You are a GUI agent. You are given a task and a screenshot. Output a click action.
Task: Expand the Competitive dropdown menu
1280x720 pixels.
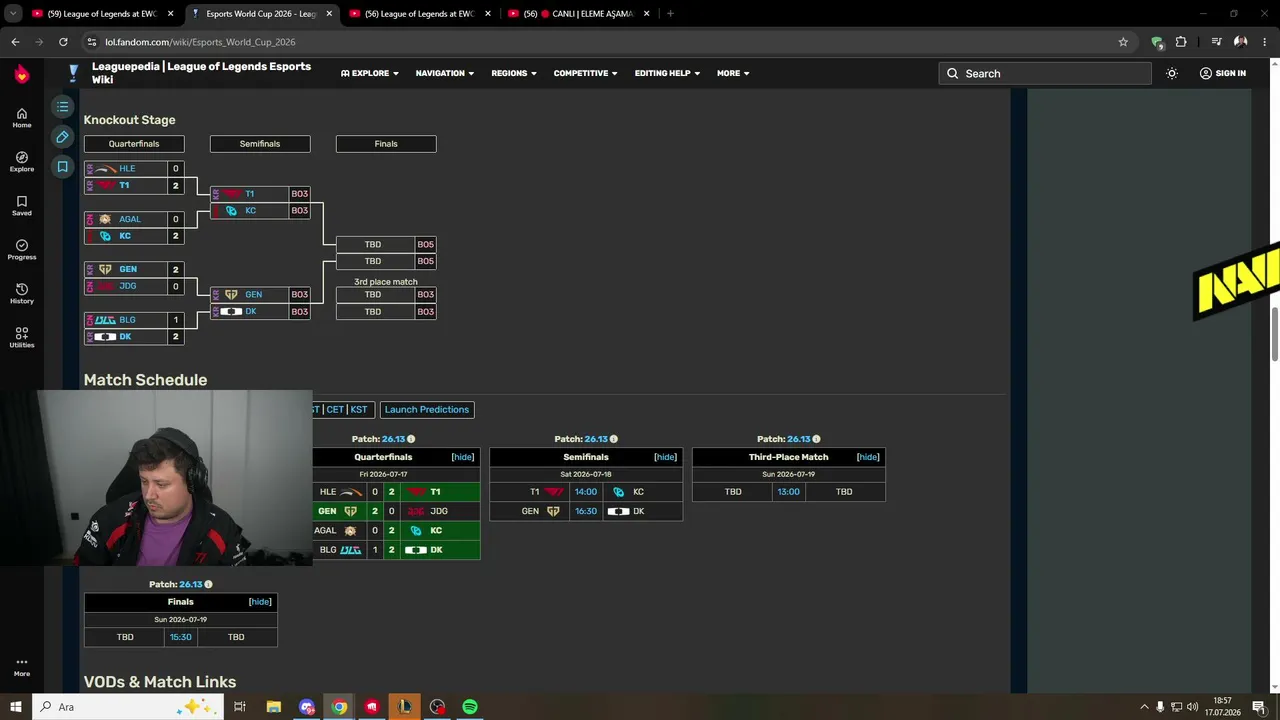(x=585, y=73)
